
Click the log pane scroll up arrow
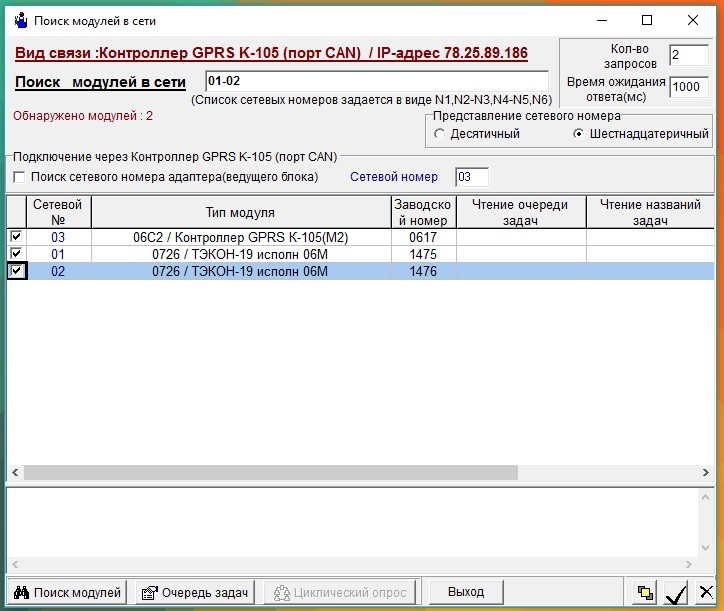pos(706,497)
